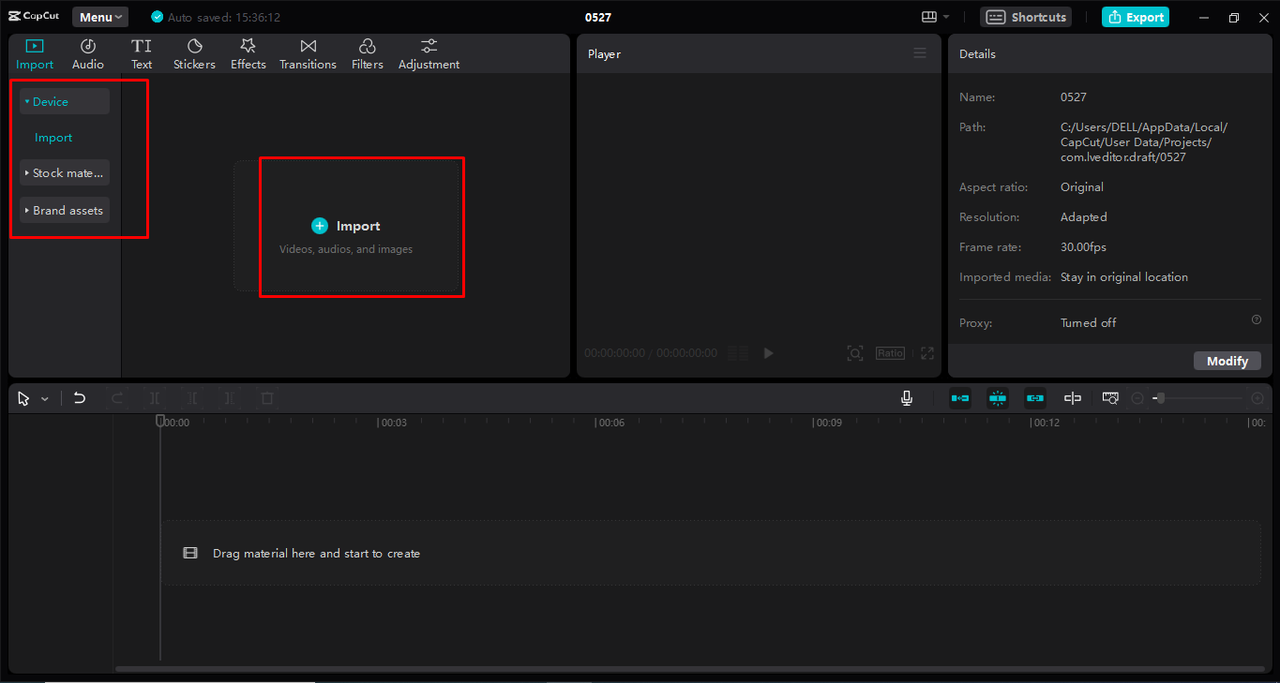Viewport: 1280px width, 683px height.
Task: Start voiceover recording with microphone icon
Action: (x=907, y=398)
